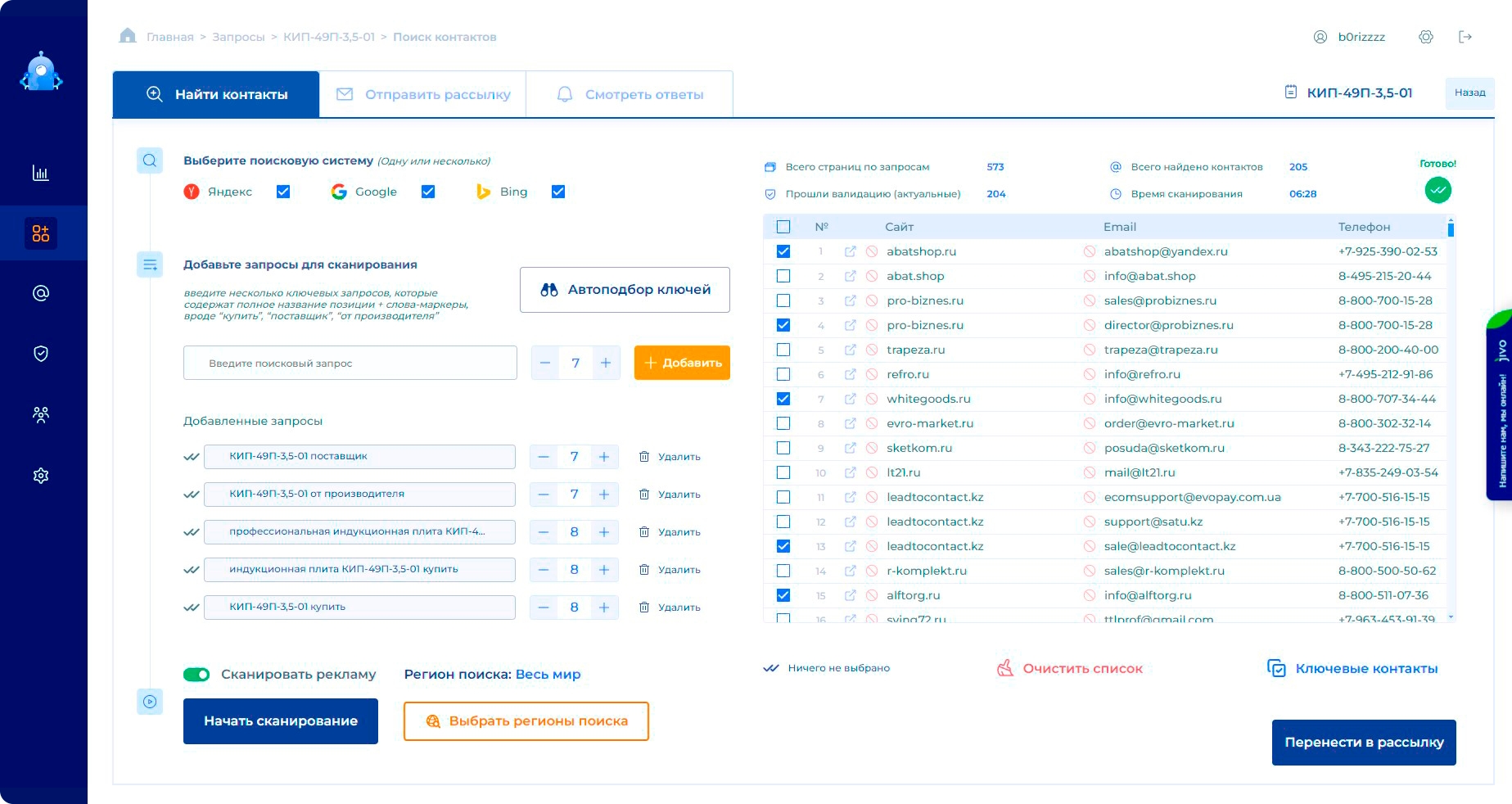Open the 'Смотреть ответы' tab
The image size is (1512, 804).
630,95
